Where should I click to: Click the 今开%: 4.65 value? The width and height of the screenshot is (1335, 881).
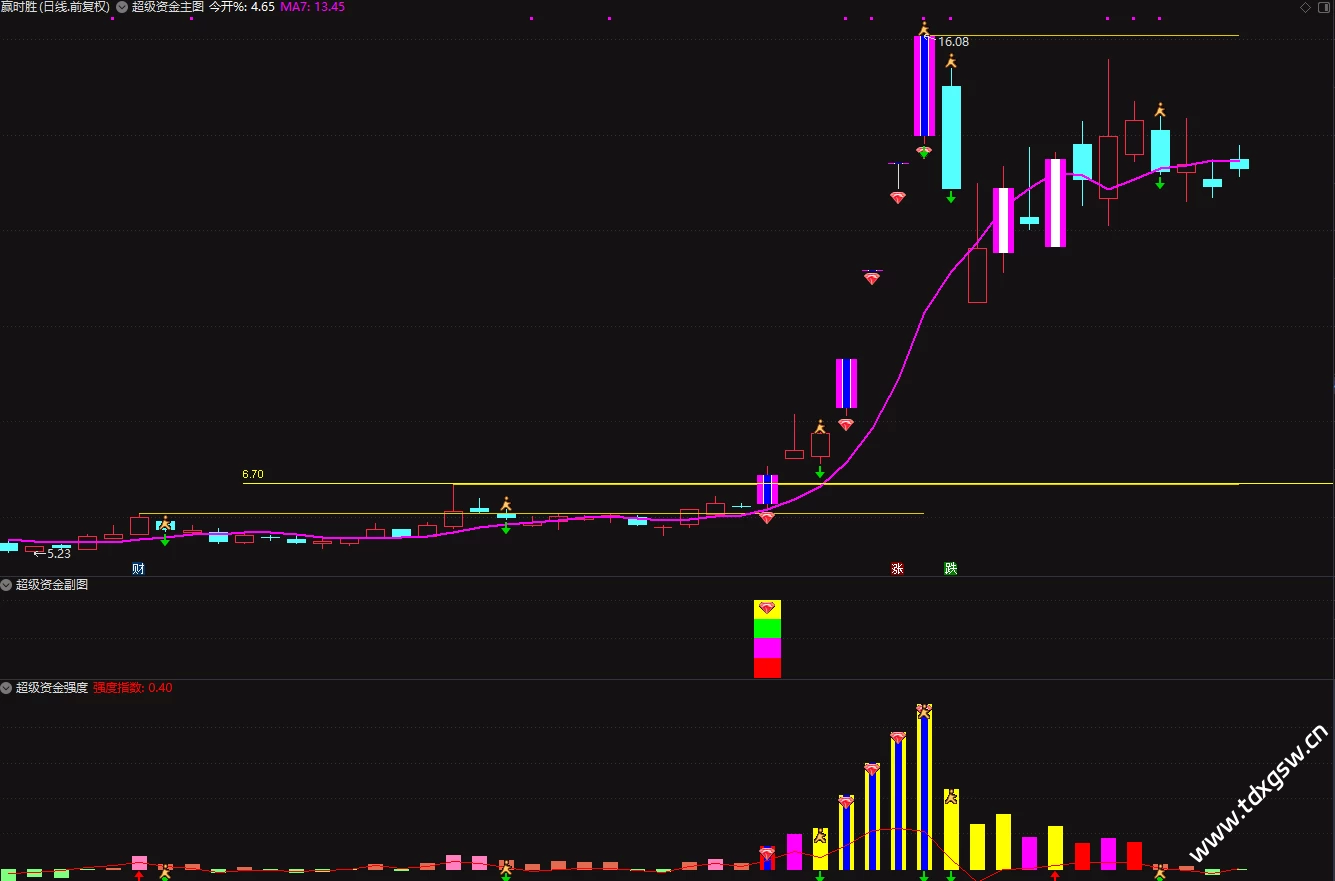(x=242, y=7)
